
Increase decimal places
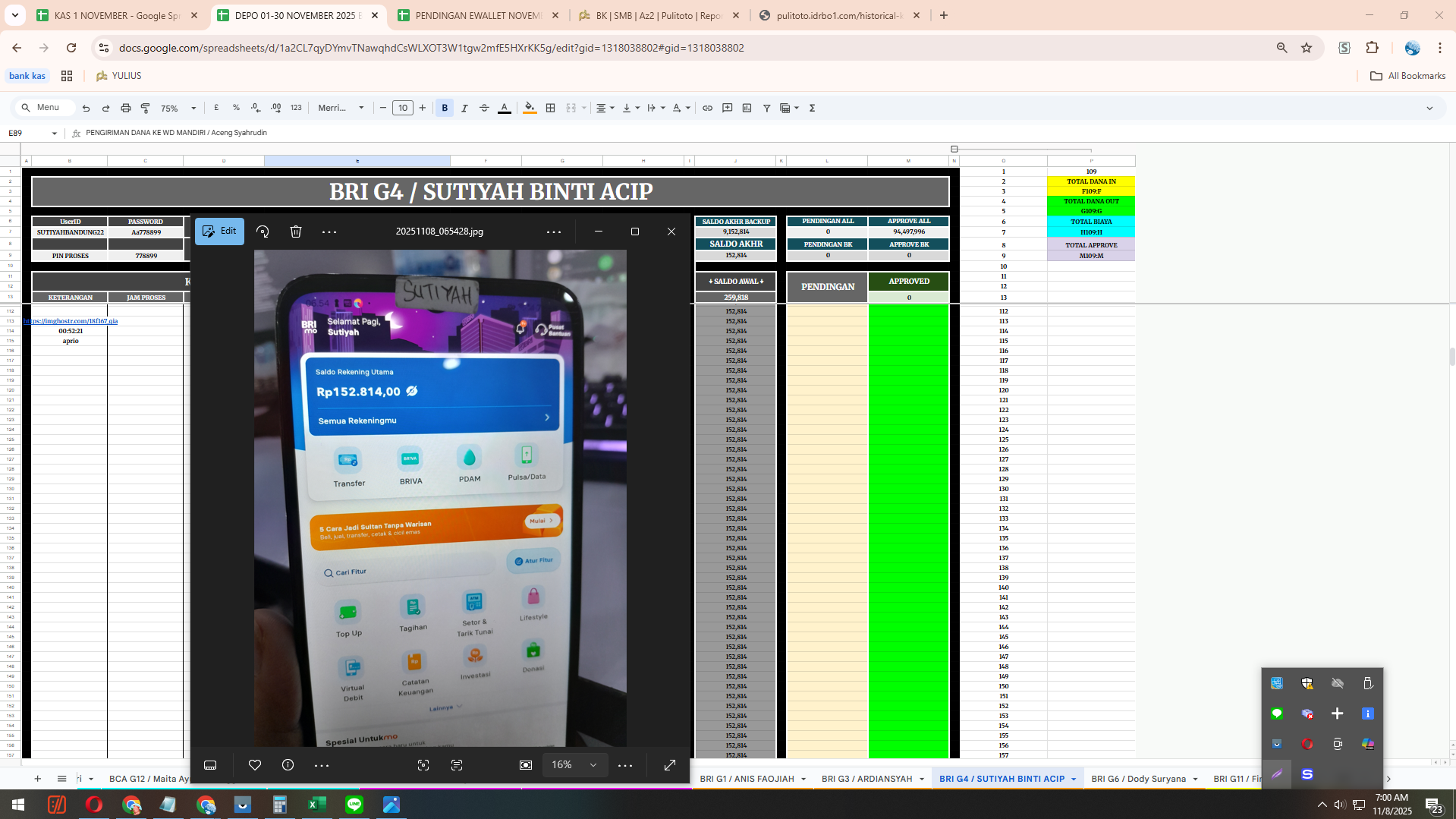[x=275, y=108]
